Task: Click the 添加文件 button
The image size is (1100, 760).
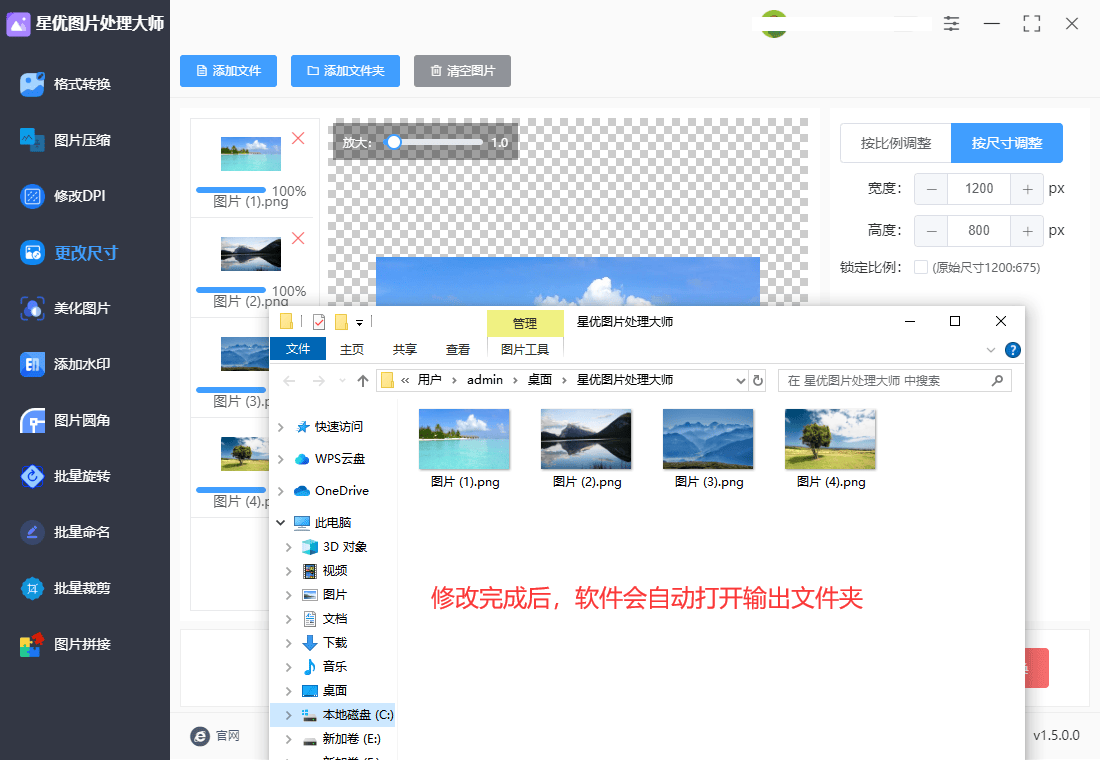Action: click(x=228, y=71)
